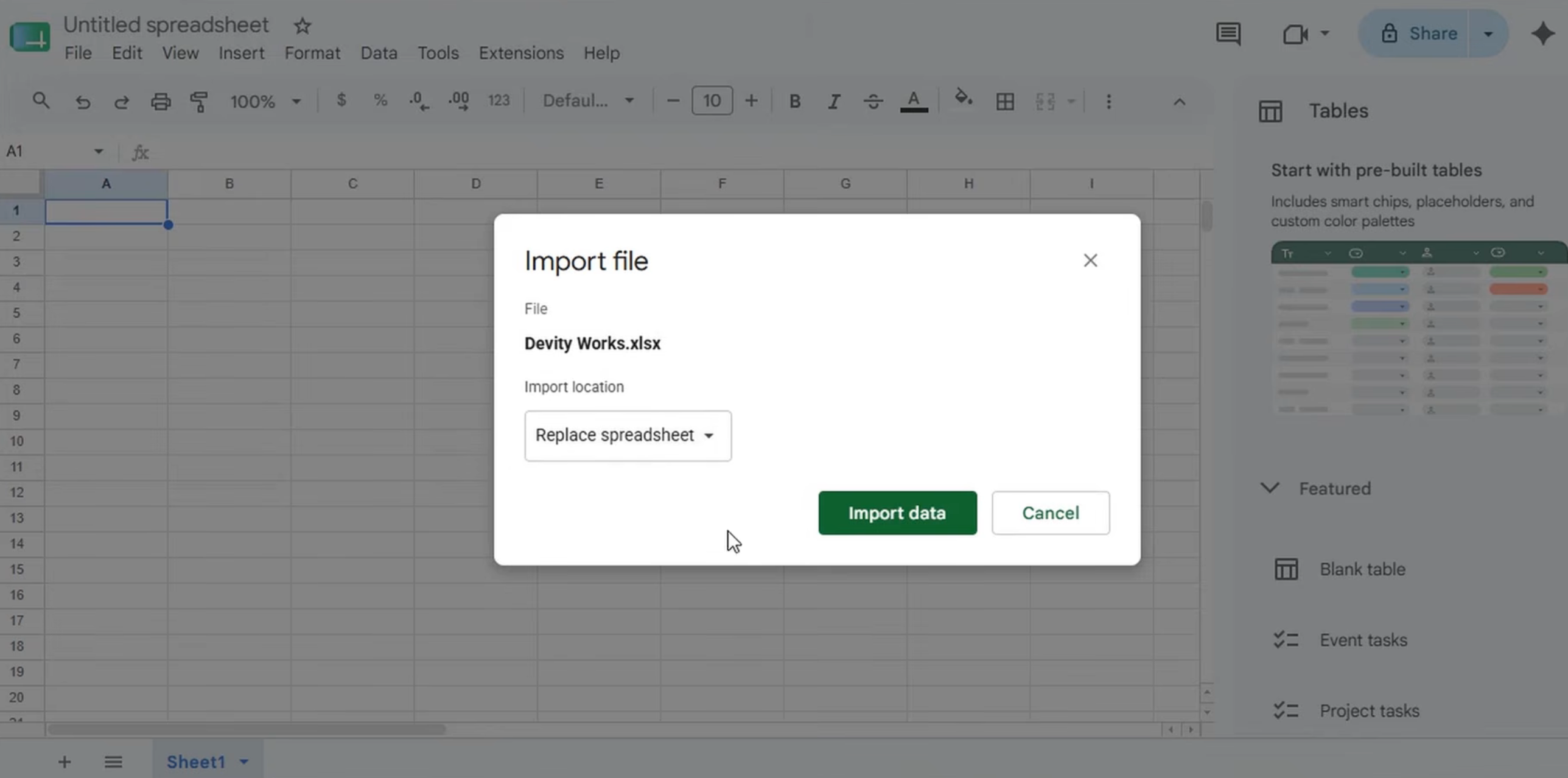
Task: Open the comment history icon
Action: click(x=1228, y=33)
